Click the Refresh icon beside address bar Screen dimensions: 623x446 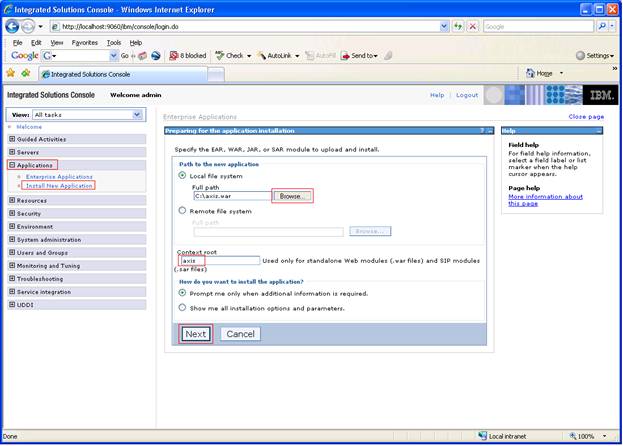pos(458,27)
